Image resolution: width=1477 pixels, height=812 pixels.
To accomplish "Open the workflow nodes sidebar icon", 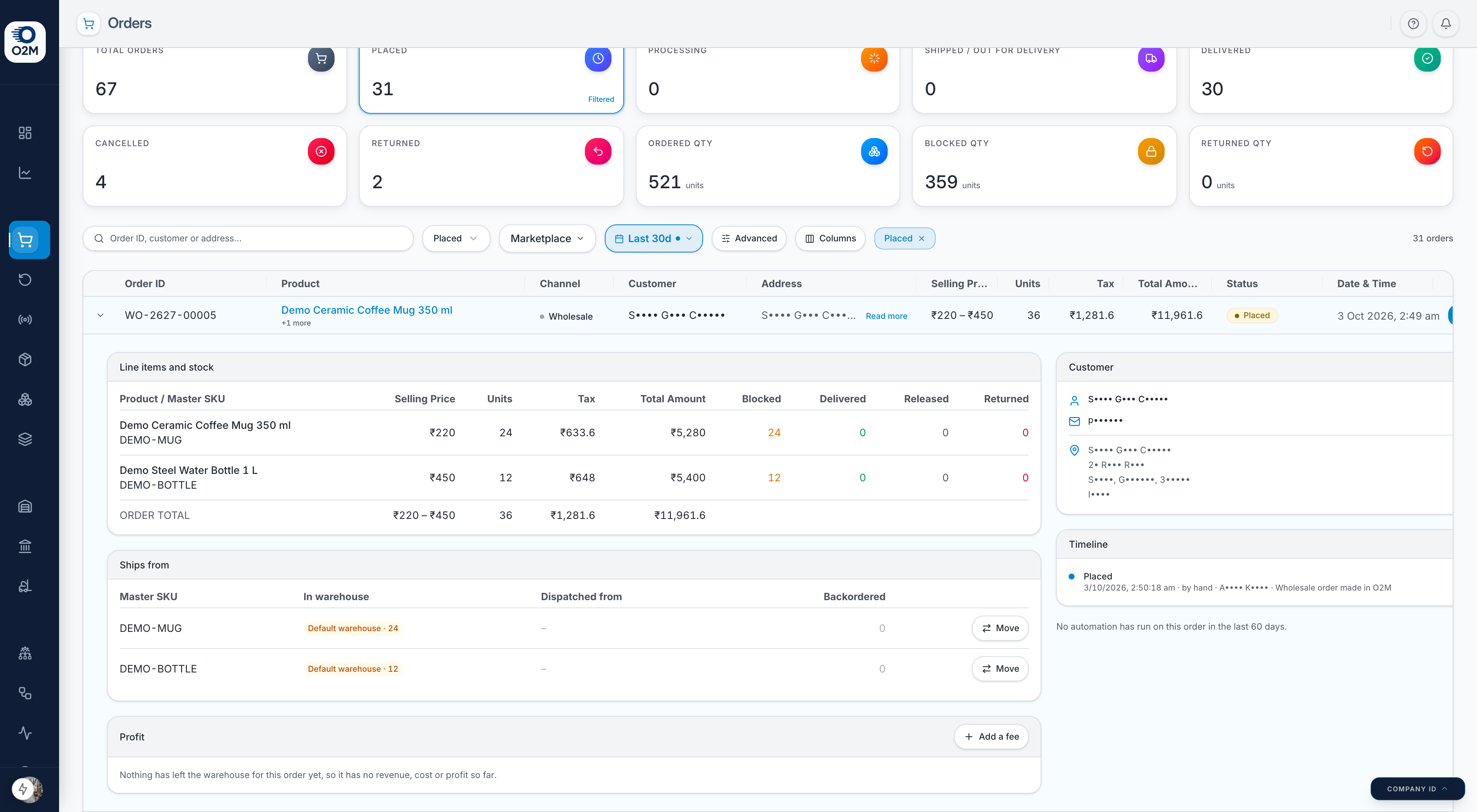I will click(x=25, y=693).
